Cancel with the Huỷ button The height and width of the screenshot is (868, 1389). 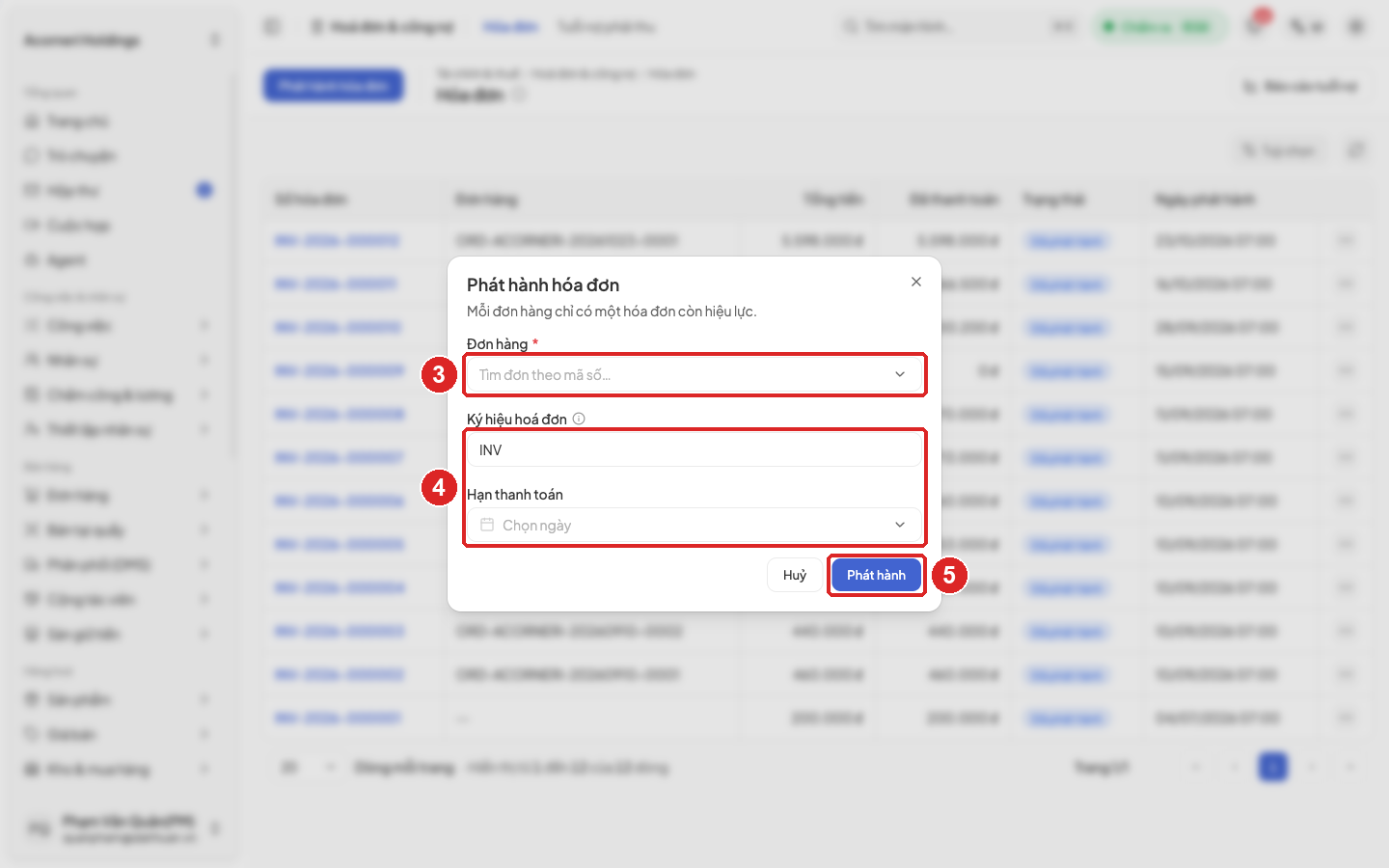[x=795, y=575]
